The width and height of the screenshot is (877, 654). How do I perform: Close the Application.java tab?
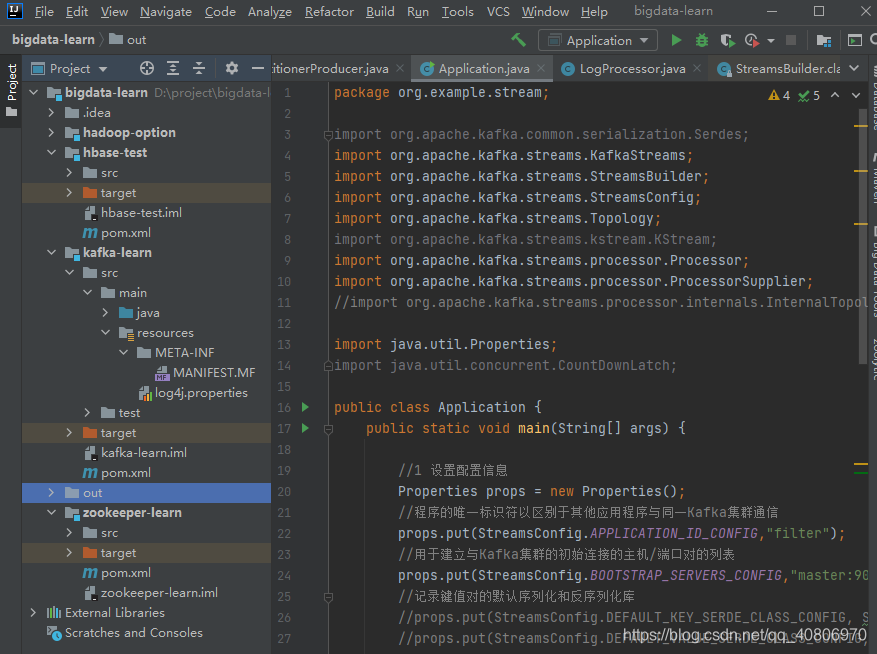(x=541, y=68)
